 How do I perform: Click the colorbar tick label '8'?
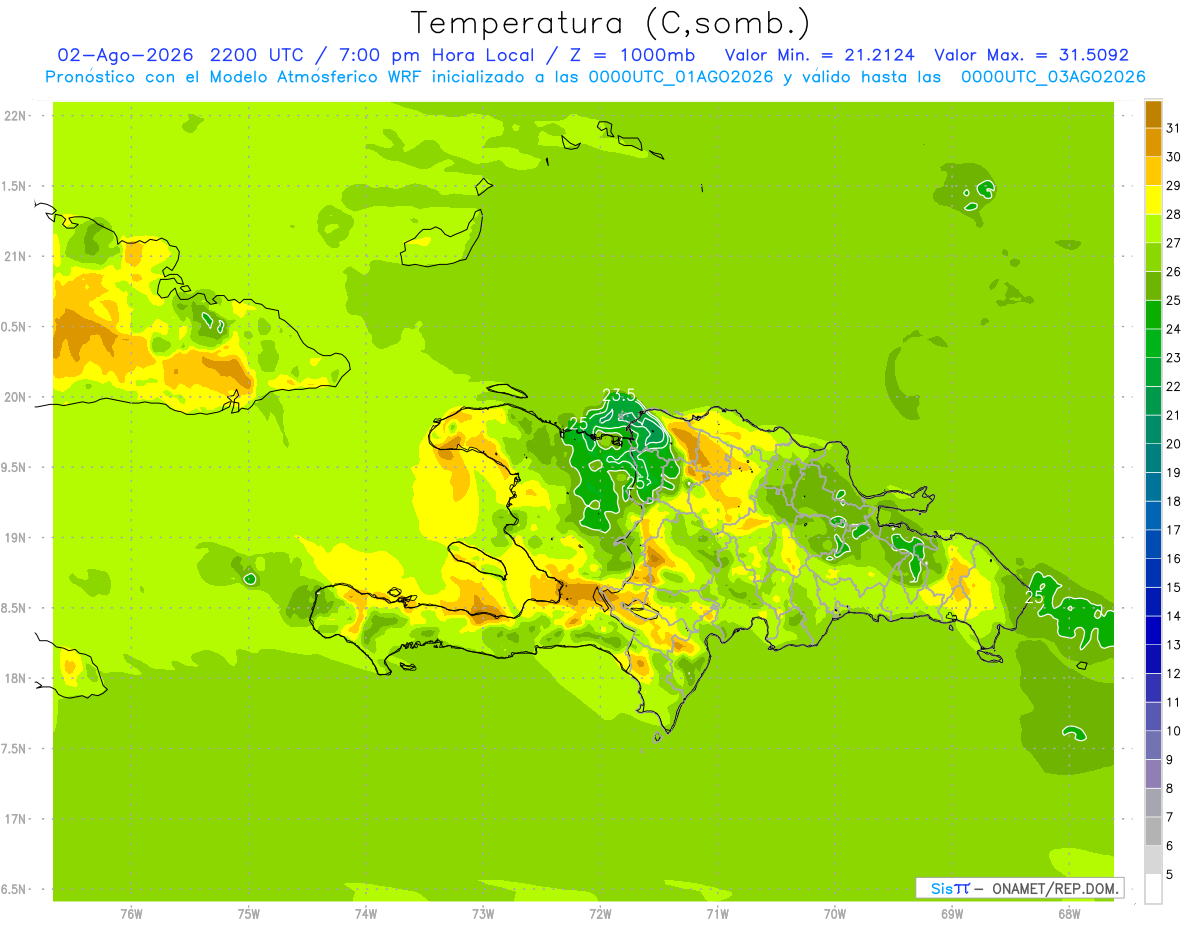point(1170,788)
